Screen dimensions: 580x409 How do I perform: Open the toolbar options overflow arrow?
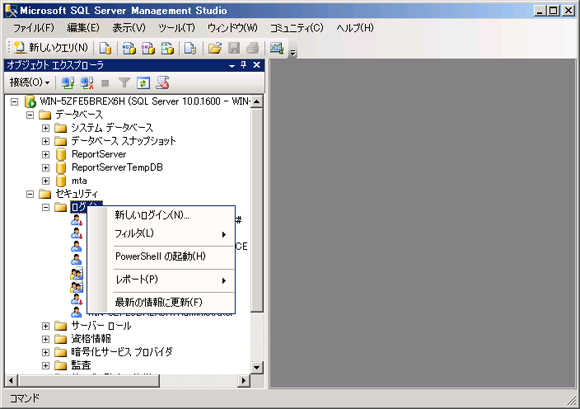tap(293, 53)
